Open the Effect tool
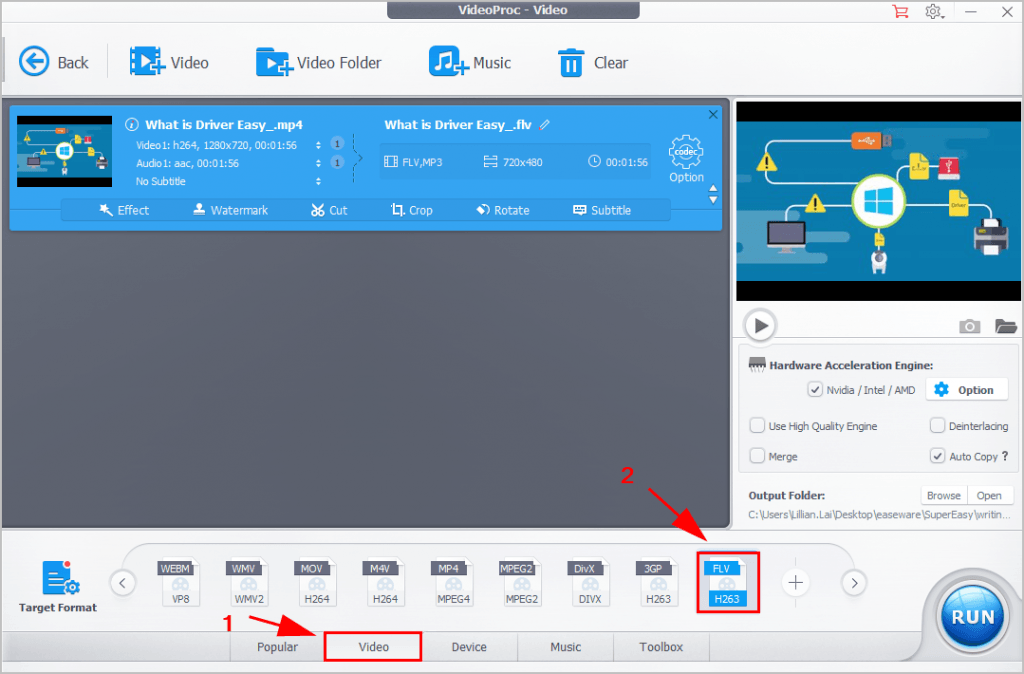This screenshot has height=674, width=1024. point(124,210)
